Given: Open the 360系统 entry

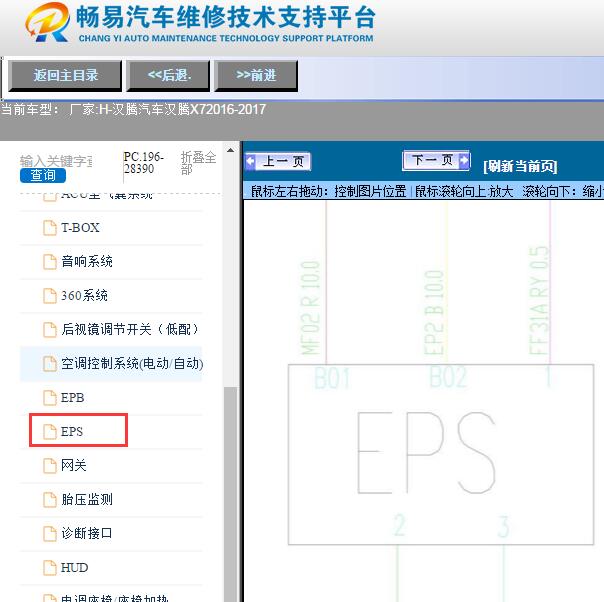Looking at the screenshot, I should [84, 295].
